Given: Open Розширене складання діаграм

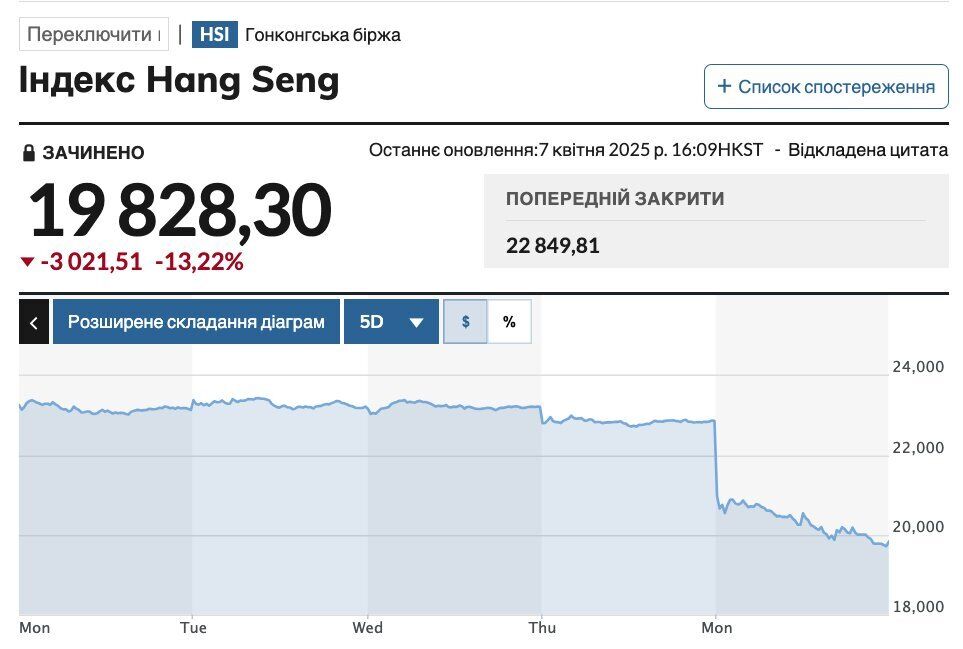Looking at the screenshot, I should pyautogui.click(x=197, y=322).
